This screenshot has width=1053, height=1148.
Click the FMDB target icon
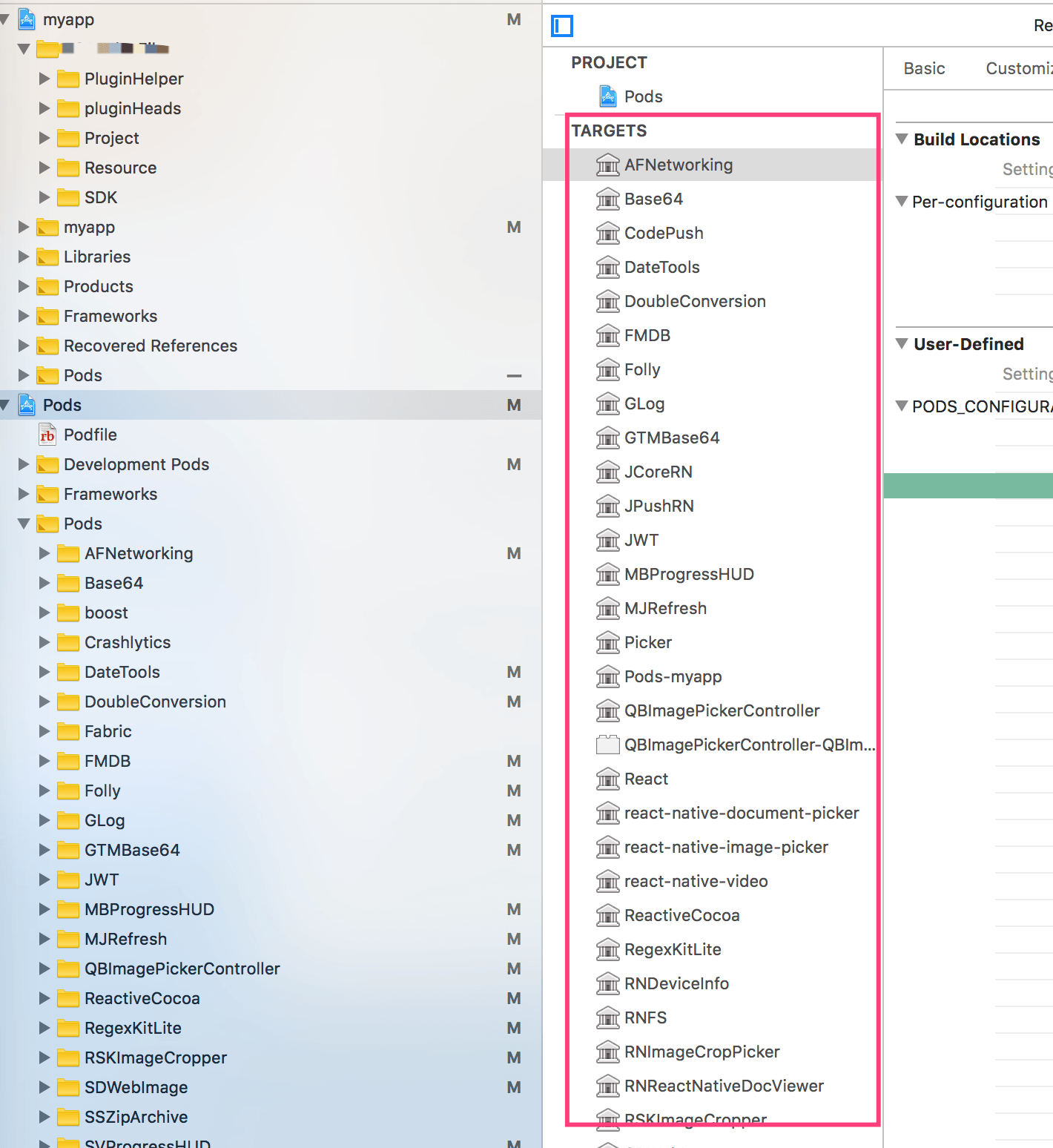click(608, 335)
